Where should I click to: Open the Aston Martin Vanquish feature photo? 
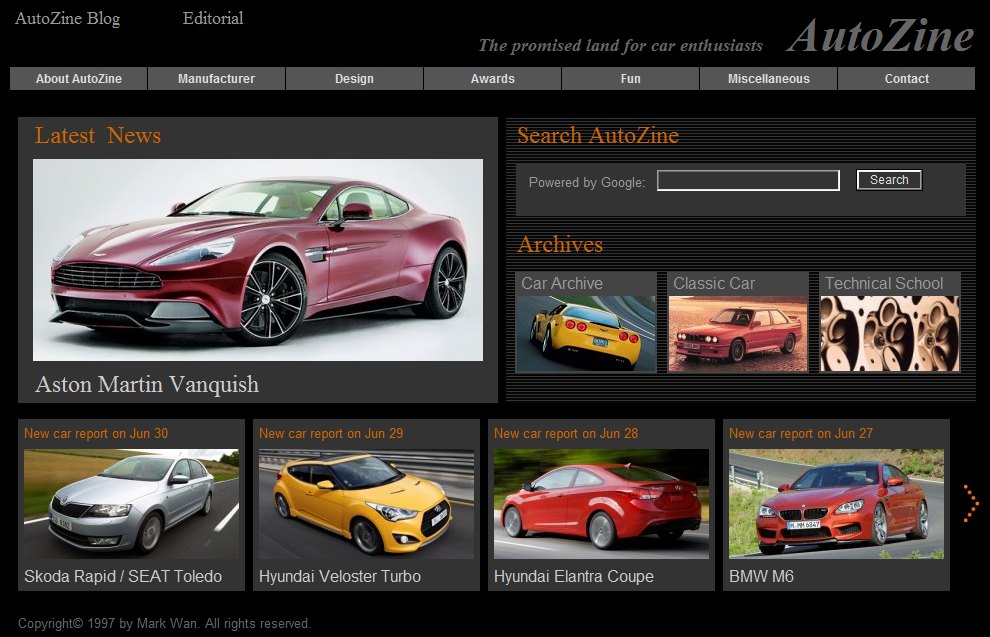point(258,259)
